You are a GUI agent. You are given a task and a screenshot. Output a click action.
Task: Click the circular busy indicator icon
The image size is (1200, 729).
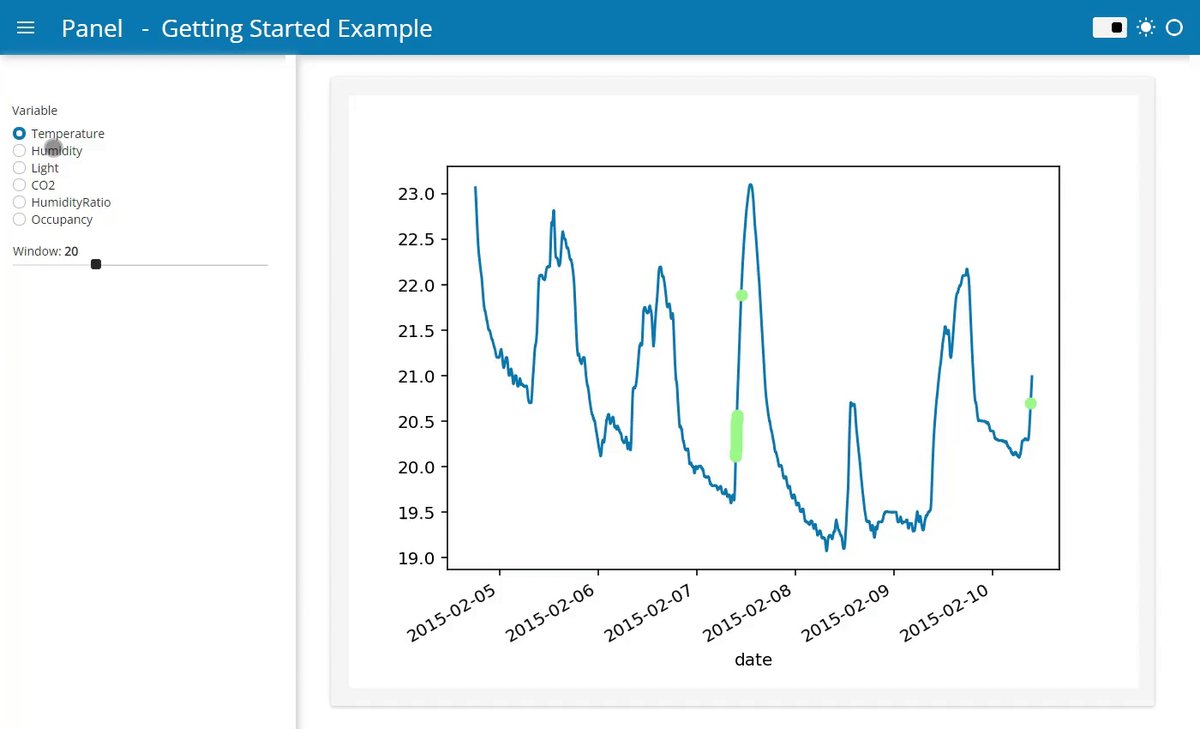1175,28
